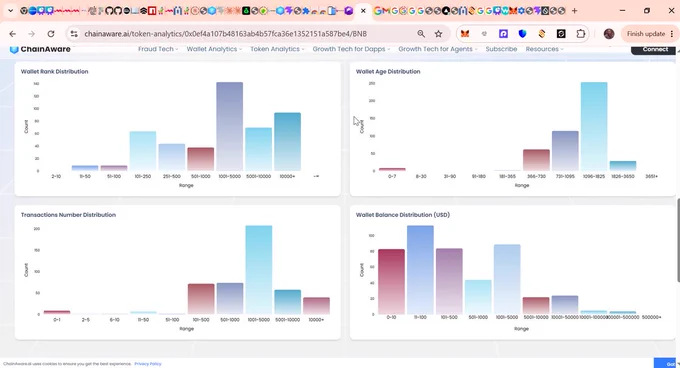Open the zoom magnifier in address bar
This screenshot has height=368, width=680.
pos(421,34)
